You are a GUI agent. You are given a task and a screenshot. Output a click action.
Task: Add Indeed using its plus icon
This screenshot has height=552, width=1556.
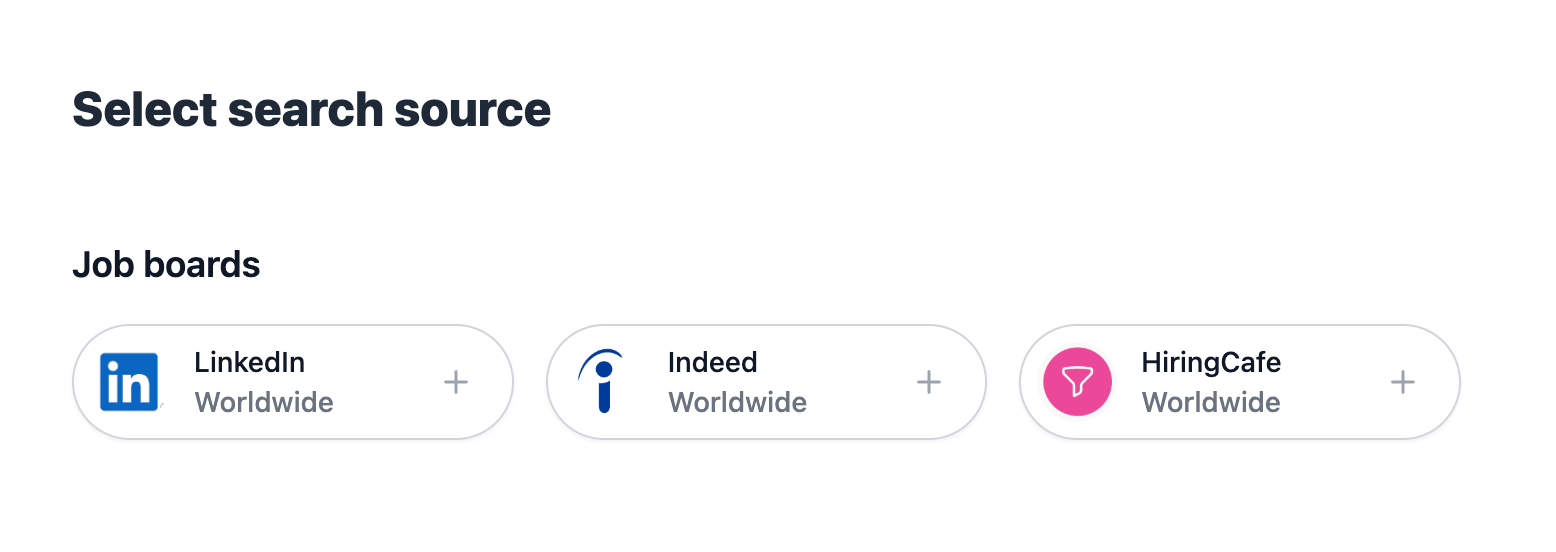pyautogui.click(x=929, y=382)
